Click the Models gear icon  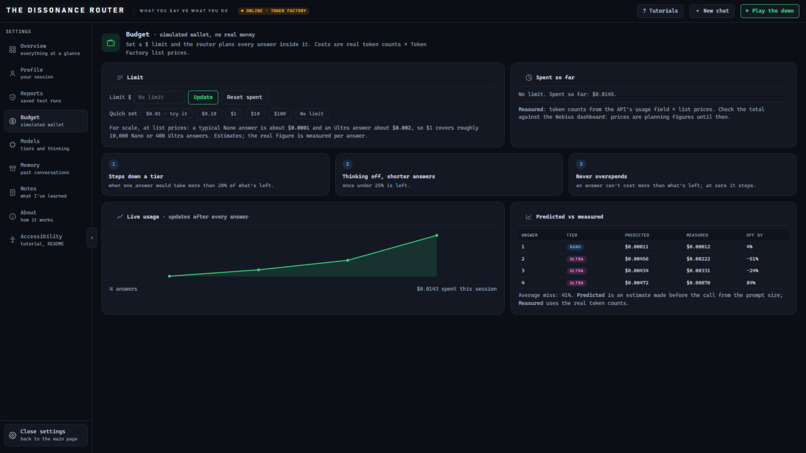pyautogui.click(x=12, y=145)
